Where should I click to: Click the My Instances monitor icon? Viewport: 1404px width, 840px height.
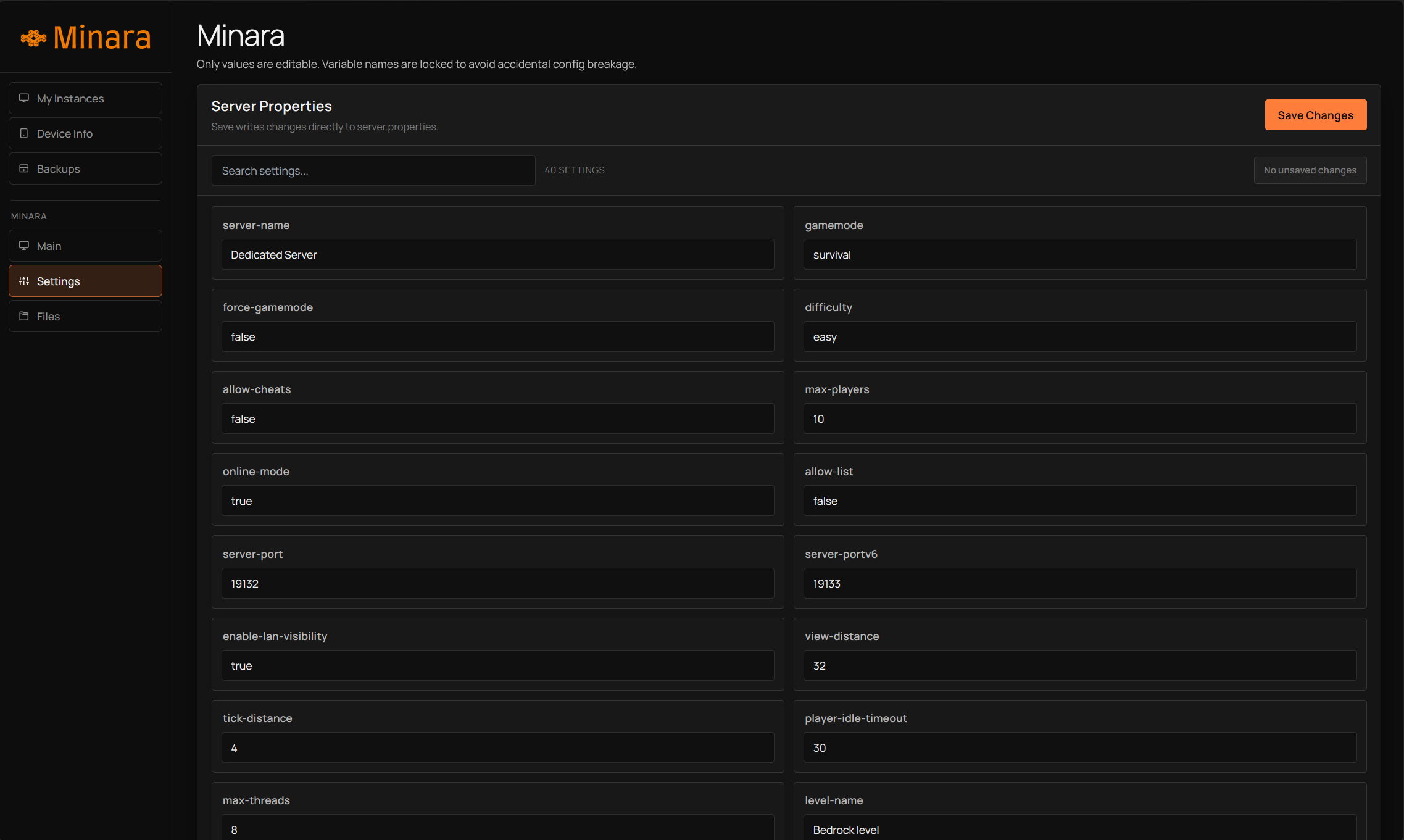pyautogui.click(x=24, y=98)
